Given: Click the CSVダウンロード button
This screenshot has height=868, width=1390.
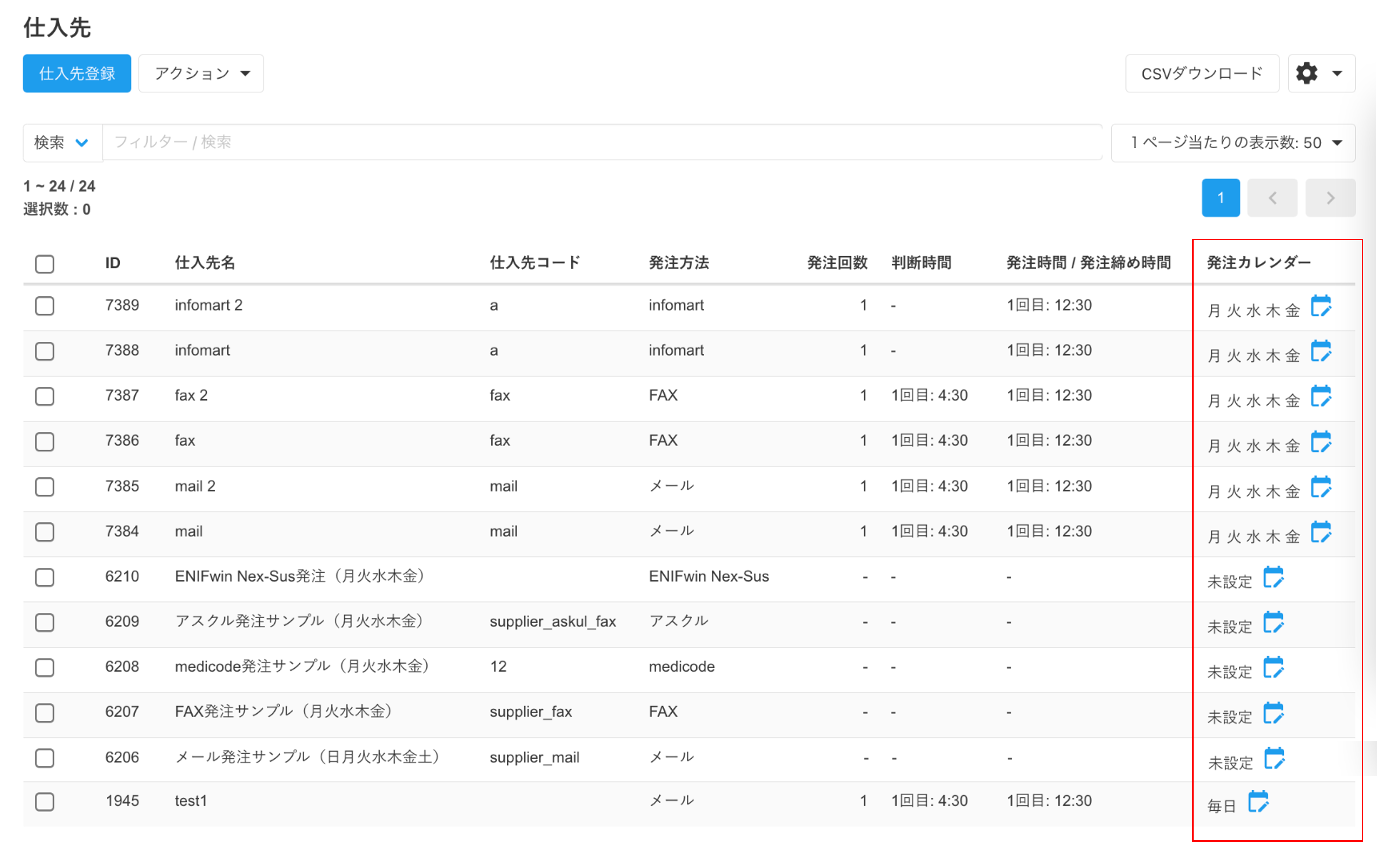Looking at the screenshot, I should pyautogui.click(x=1202, y=73).
